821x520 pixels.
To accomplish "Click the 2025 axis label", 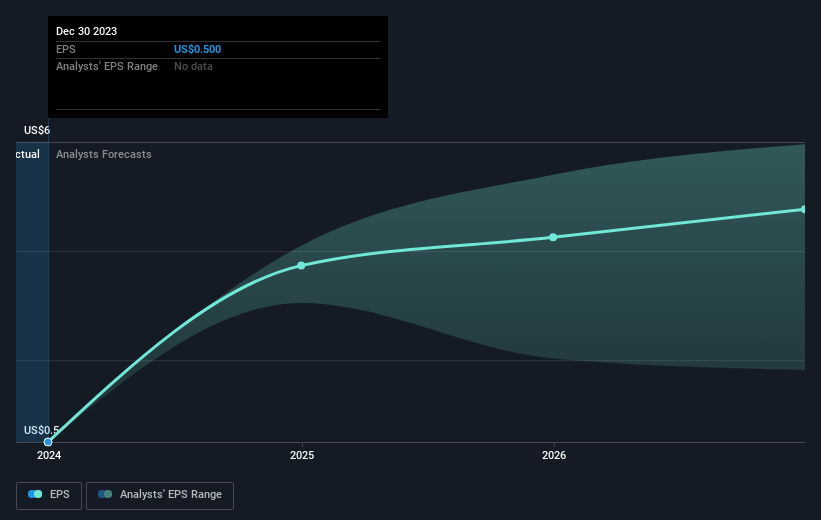I will (302, 456).
